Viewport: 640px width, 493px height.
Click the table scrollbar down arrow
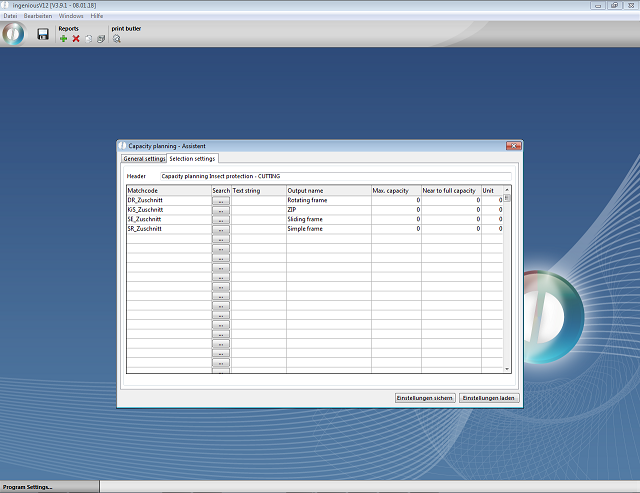pos(507,369)
